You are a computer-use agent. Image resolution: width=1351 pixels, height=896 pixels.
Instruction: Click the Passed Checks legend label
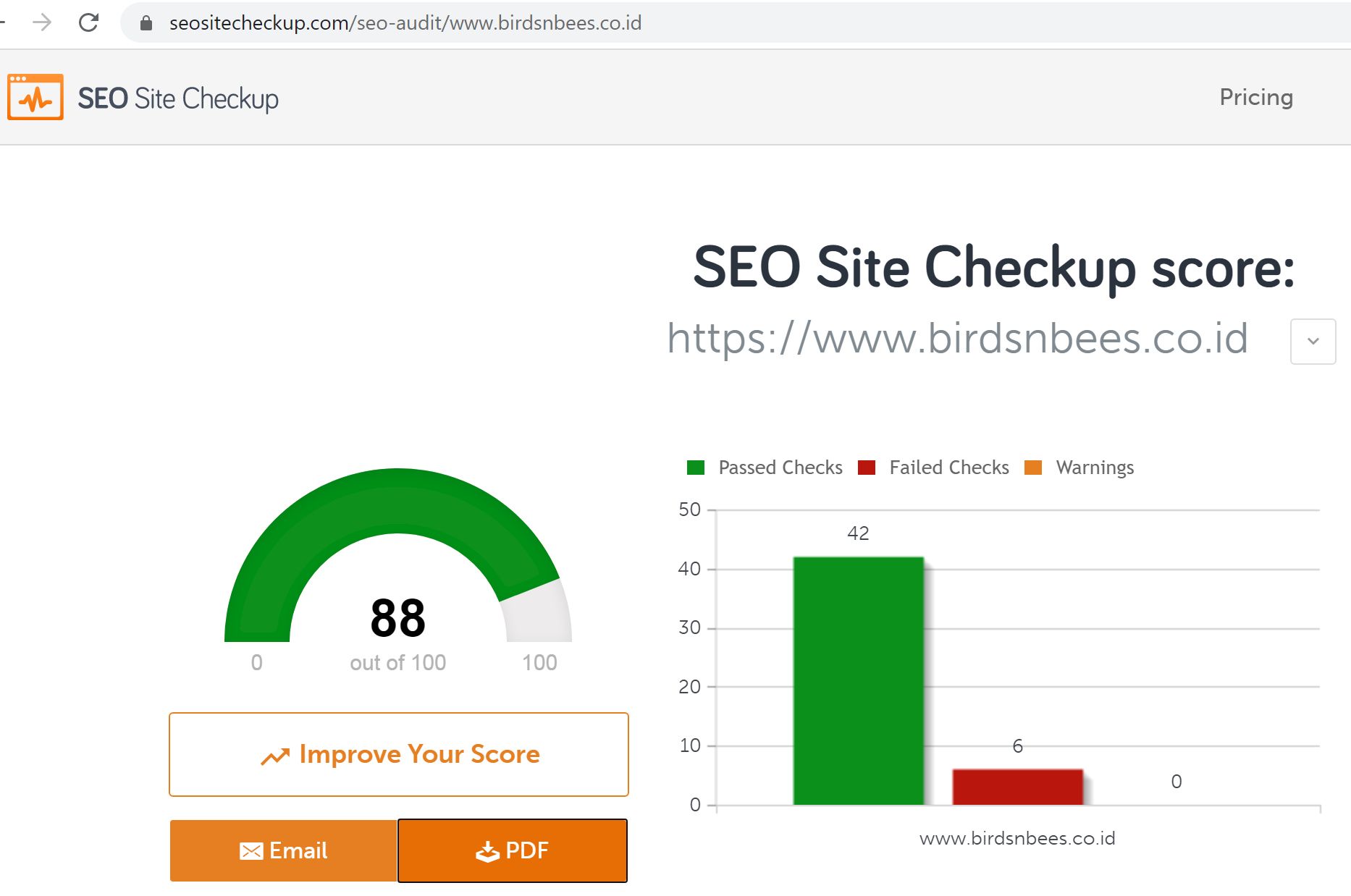pyautogui.click(x=780, y=468)
